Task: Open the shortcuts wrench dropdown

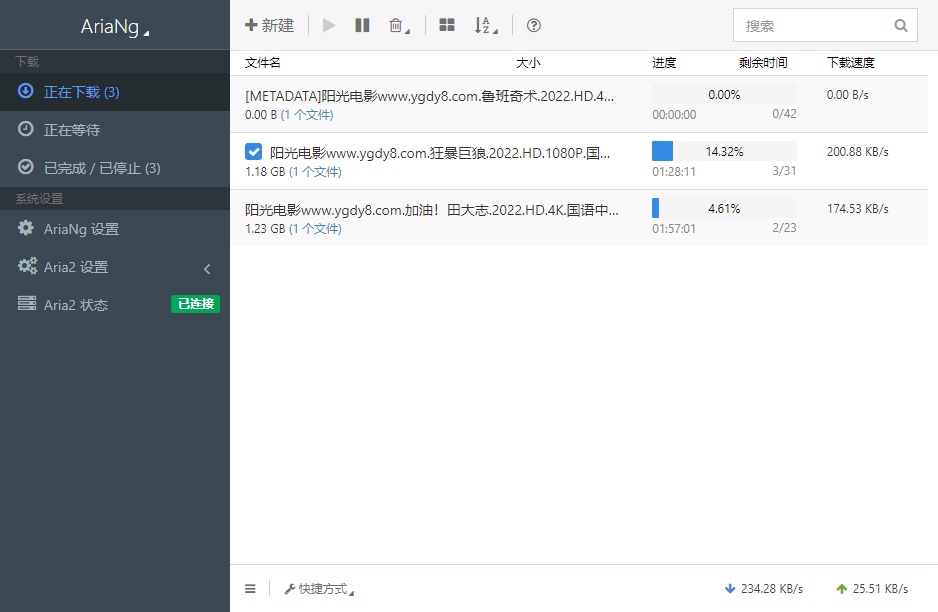Action: (x=319, y=589)
